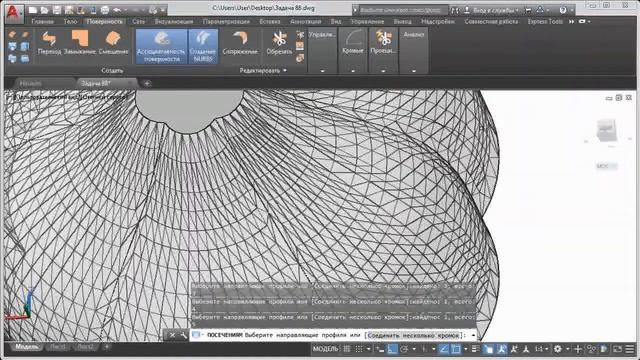The image size is (640, 360).
Task: Switch to the Вставка ribbon tab
Action: [270, 21]
